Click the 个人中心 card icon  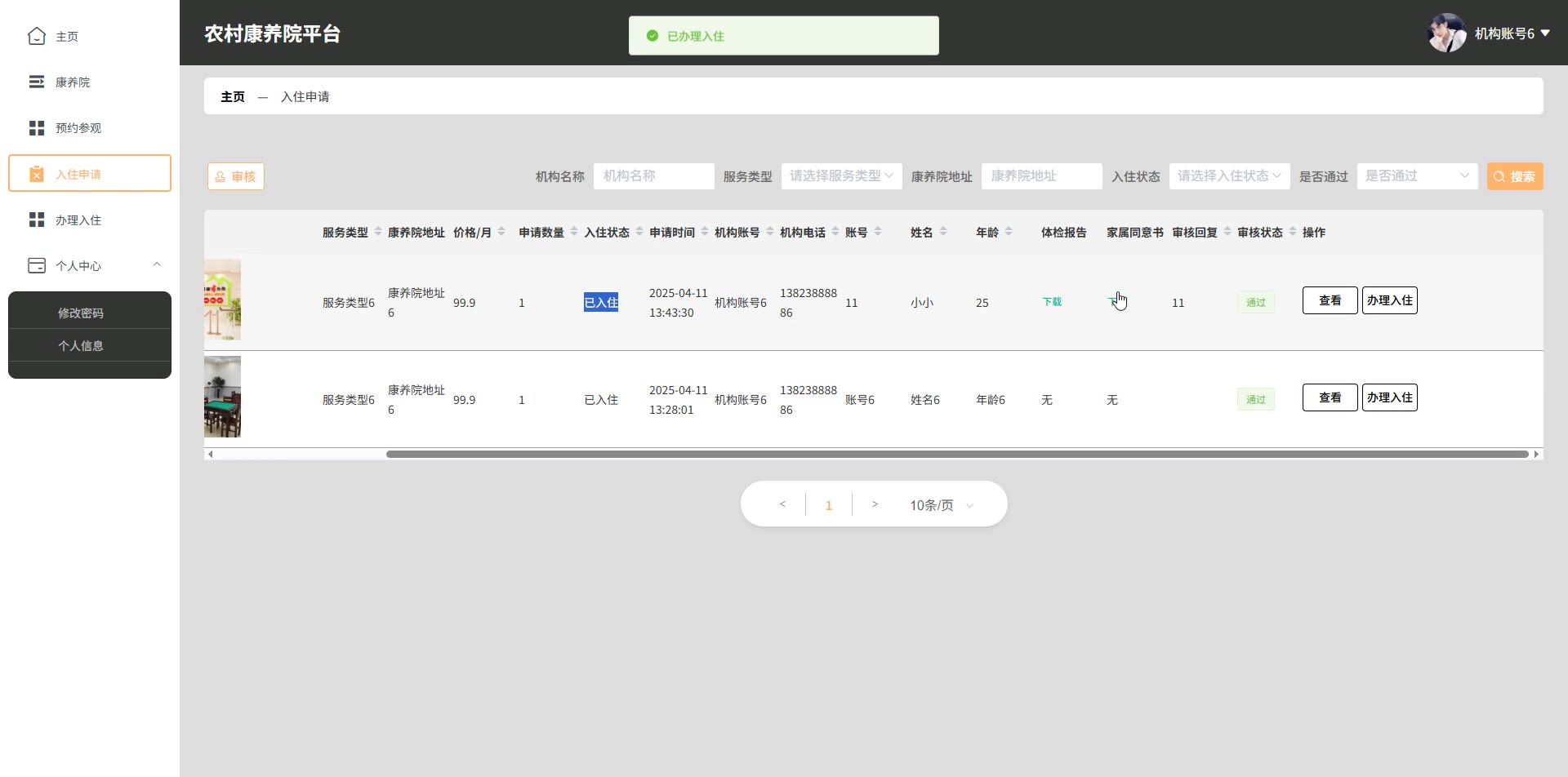click(37, 265)
